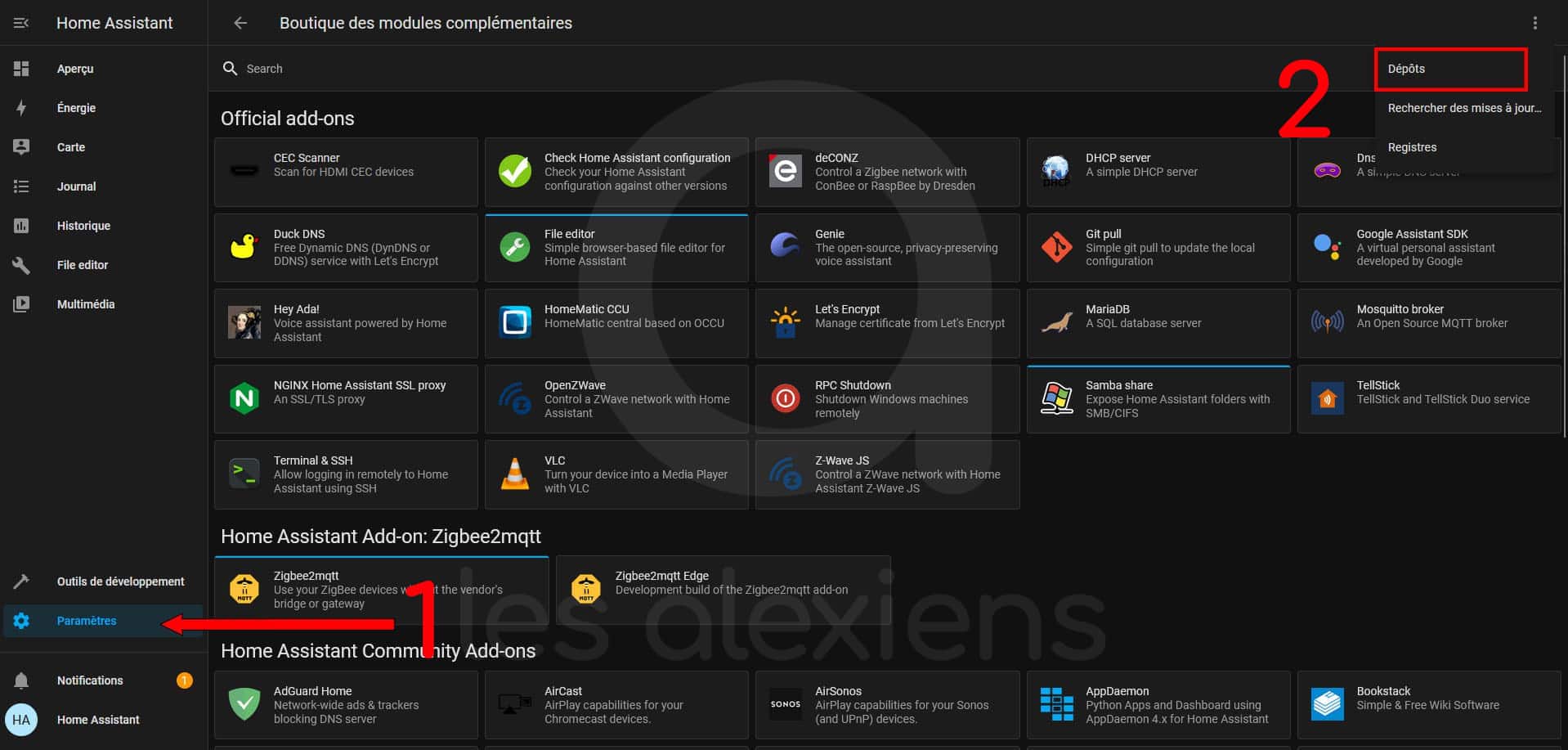Click the Outils de développement hammer icon
The image size is (1568, 750).
coord(21,582)
